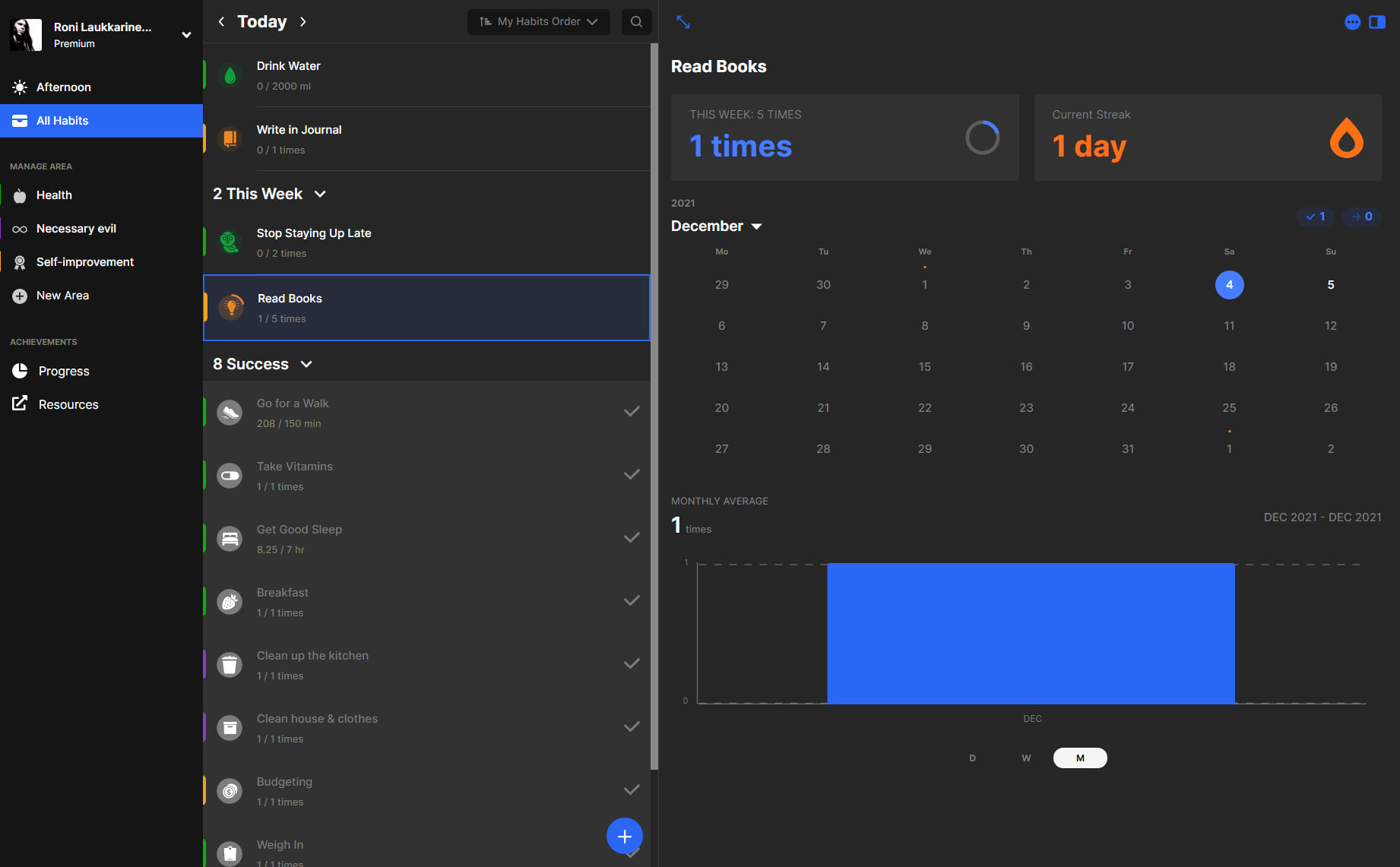Show completed days count filter
This screenshot has width=1400, height=867.
[x=1316, y=217]
